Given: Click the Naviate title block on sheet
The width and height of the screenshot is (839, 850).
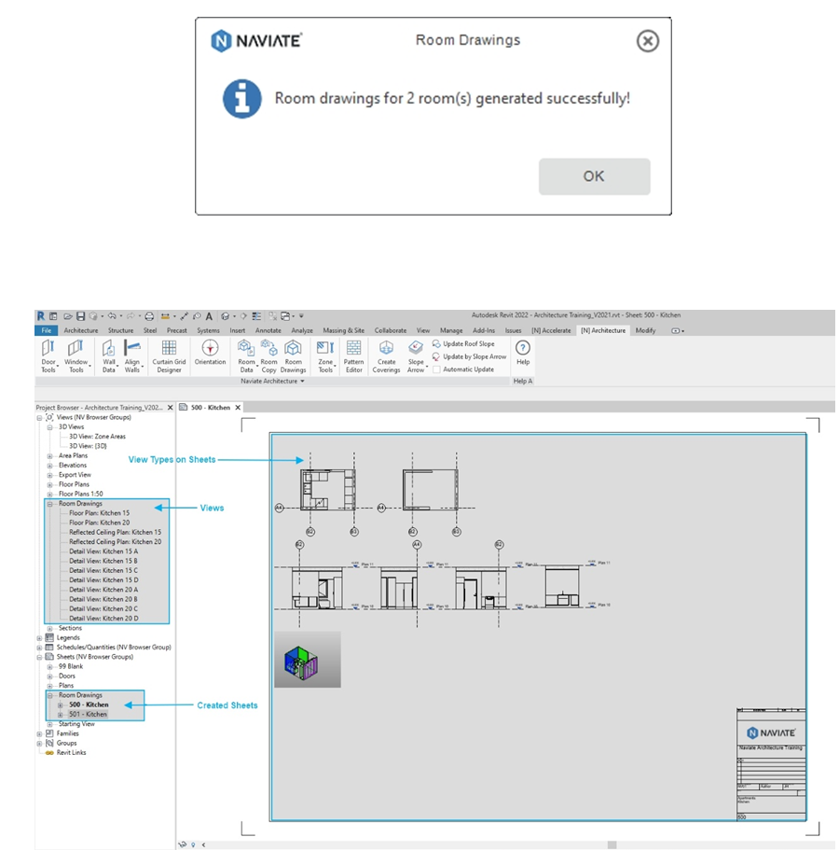Looking at the screenshot, I should tap(771, 764).
